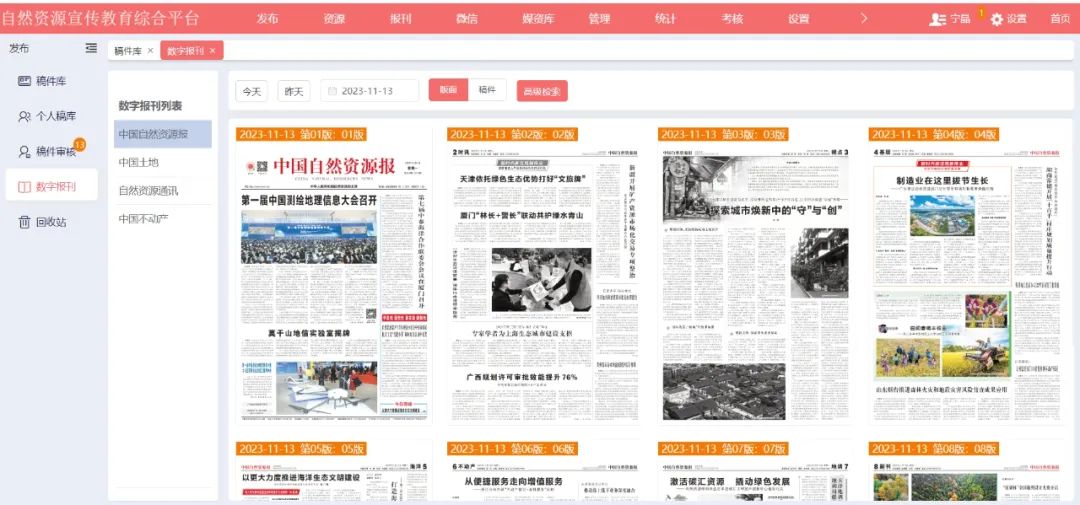Open the date picker showing 2023-11-13

tap(369, 91)
